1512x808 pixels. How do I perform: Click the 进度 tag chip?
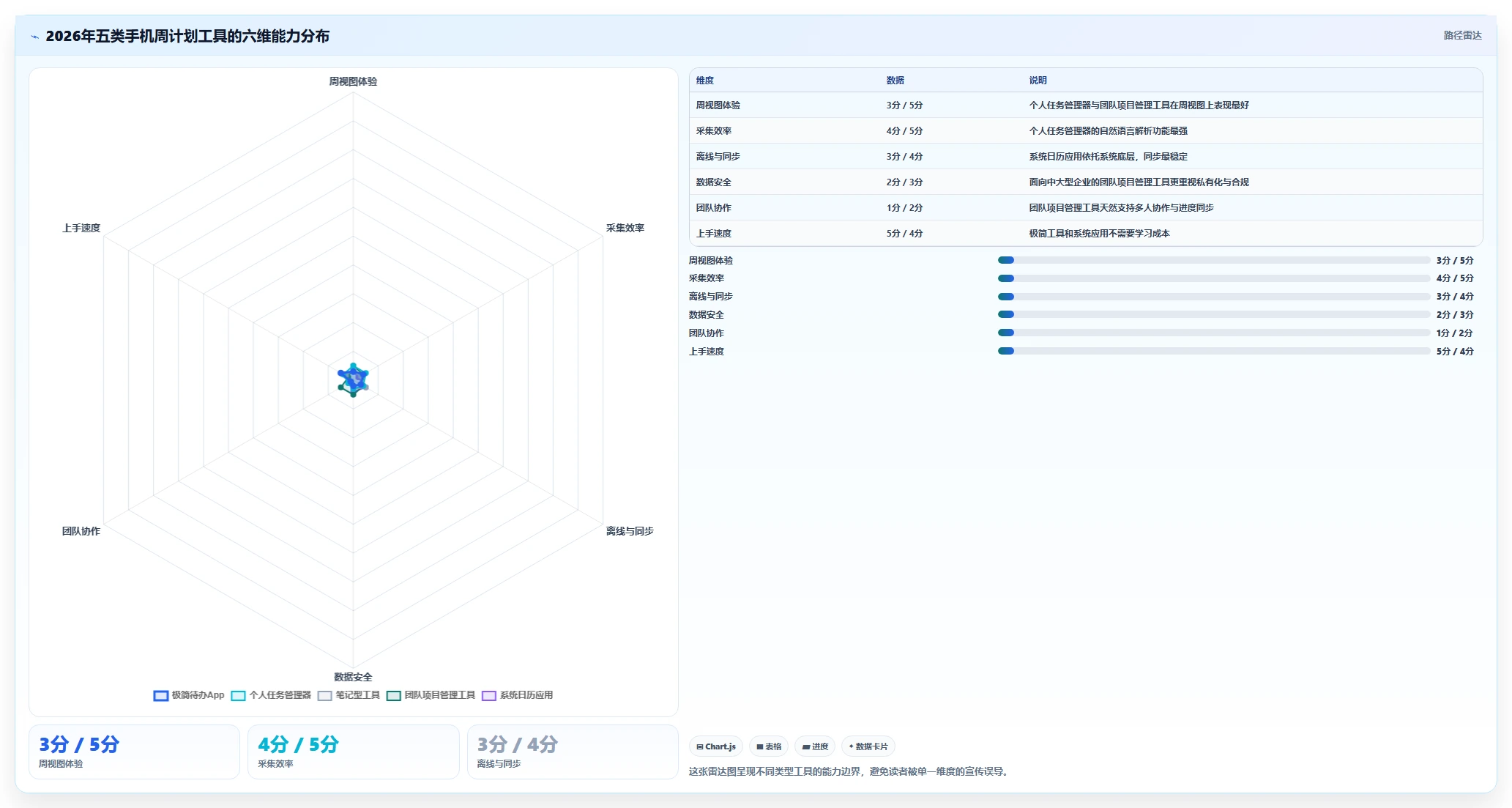tap(815, 746)
